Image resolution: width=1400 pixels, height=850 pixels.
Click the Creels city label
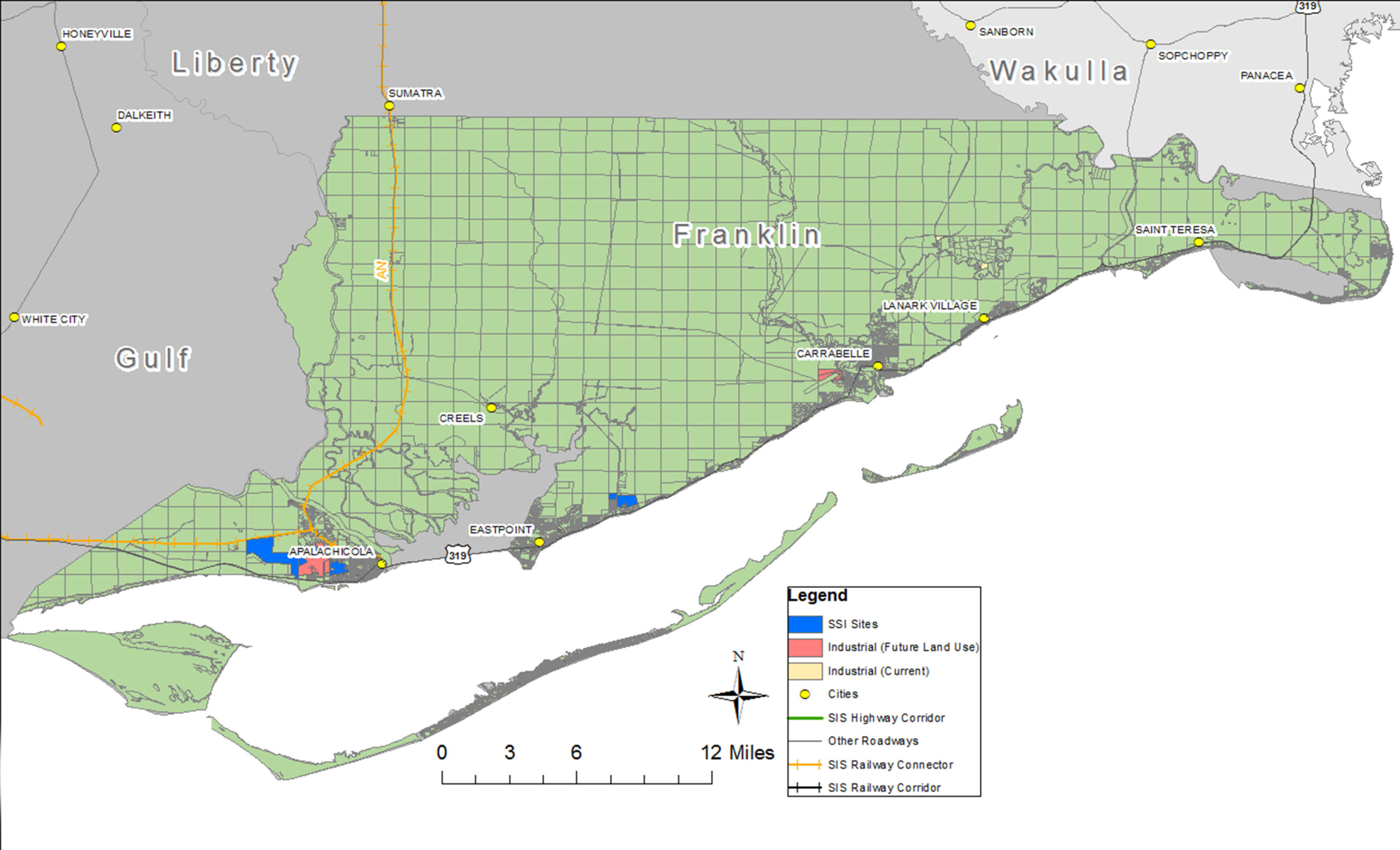(462, 417)
